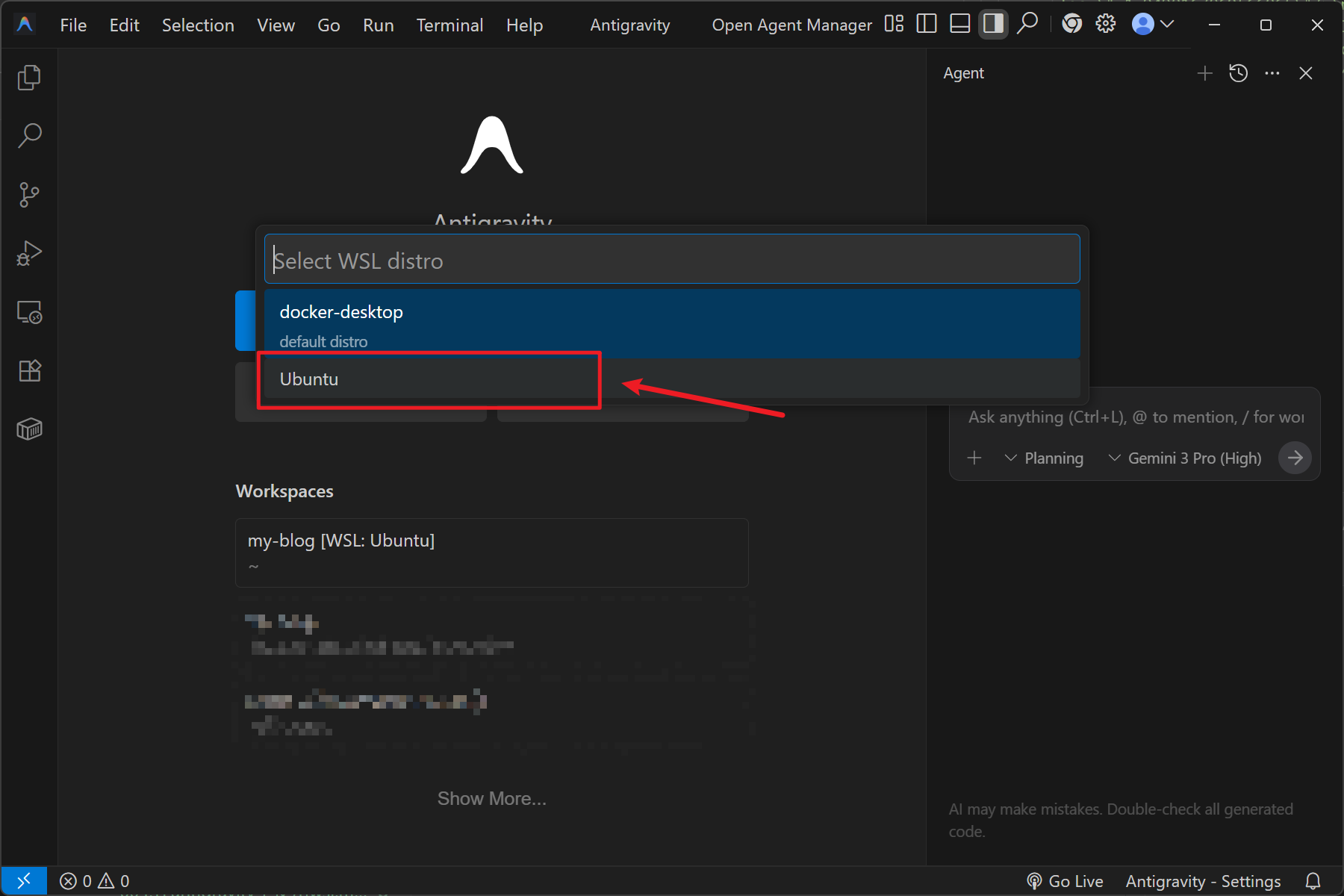The width and height of the screenshot is (1344, 896).
Task: Open the Search view in the sidebar
Action: pos(29,136)
